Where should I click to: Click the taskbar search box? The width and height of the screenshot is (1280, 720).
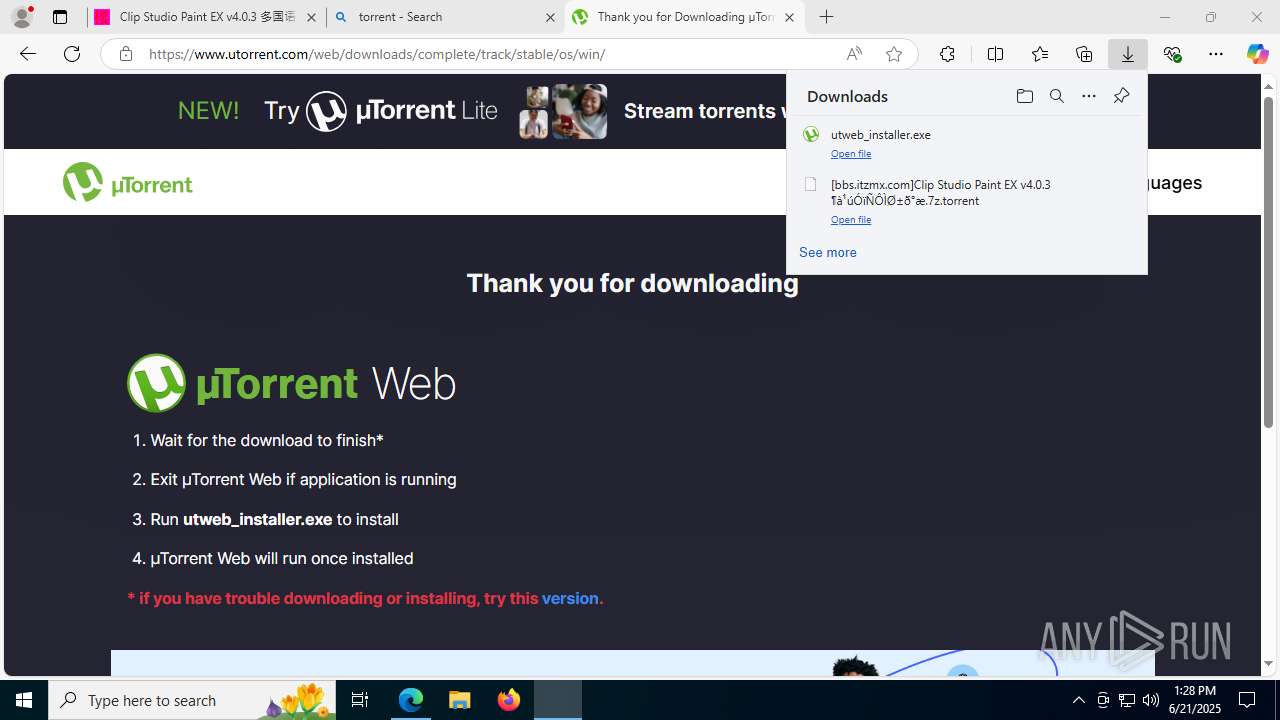(190, 700)
